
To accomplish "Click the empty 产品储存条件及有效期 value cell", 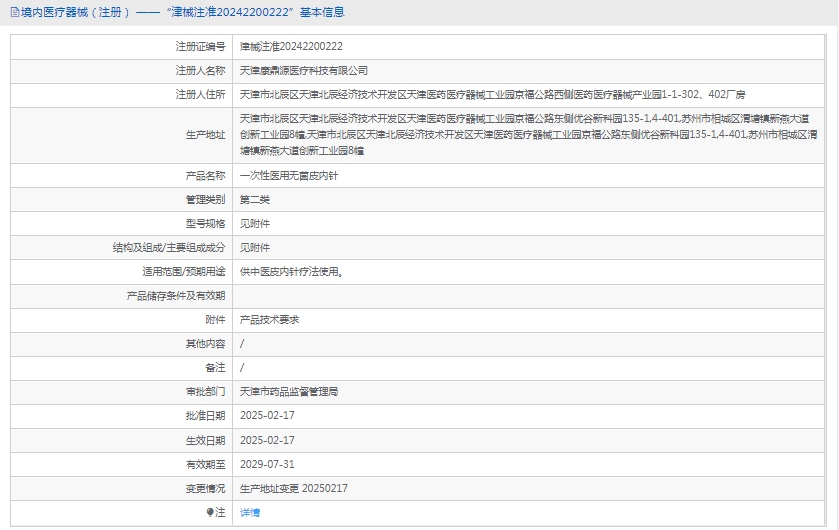I will [x=530, y=295].
